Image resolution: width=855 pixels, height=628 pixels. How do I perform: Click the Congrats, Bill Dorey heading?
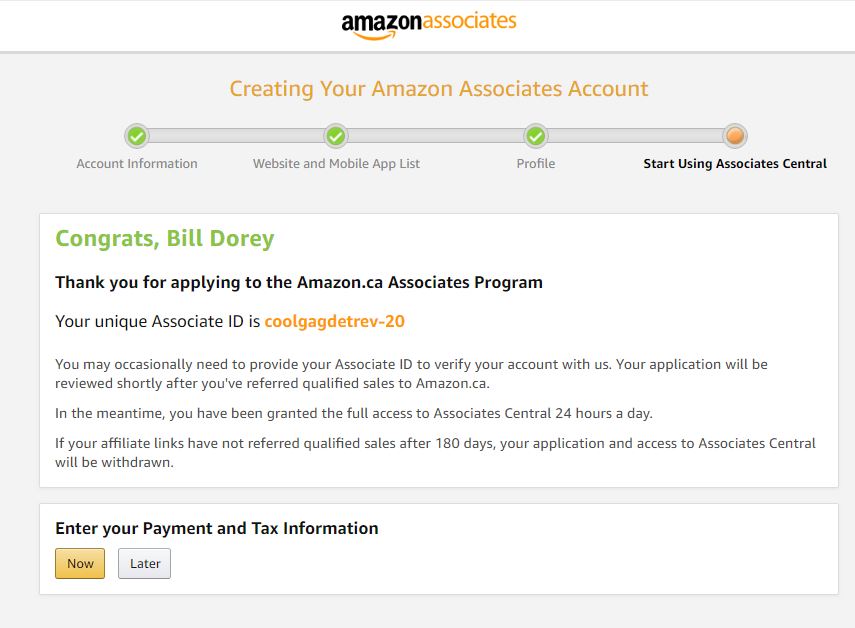165,239
